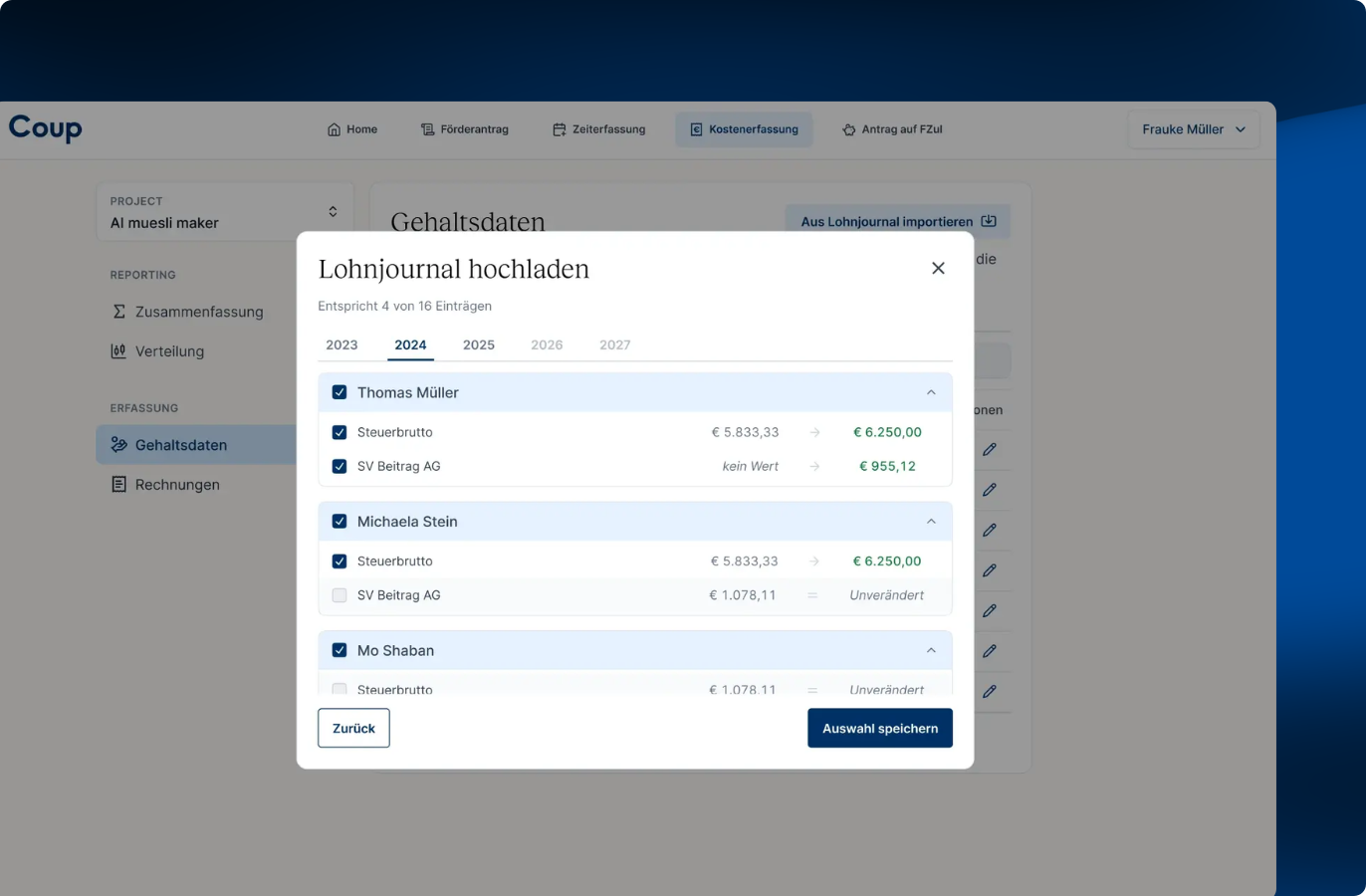Image resolution: width=1366 pixels, height=896 pixels.
Task: Click the Coup logo
Action: point(46,128)
